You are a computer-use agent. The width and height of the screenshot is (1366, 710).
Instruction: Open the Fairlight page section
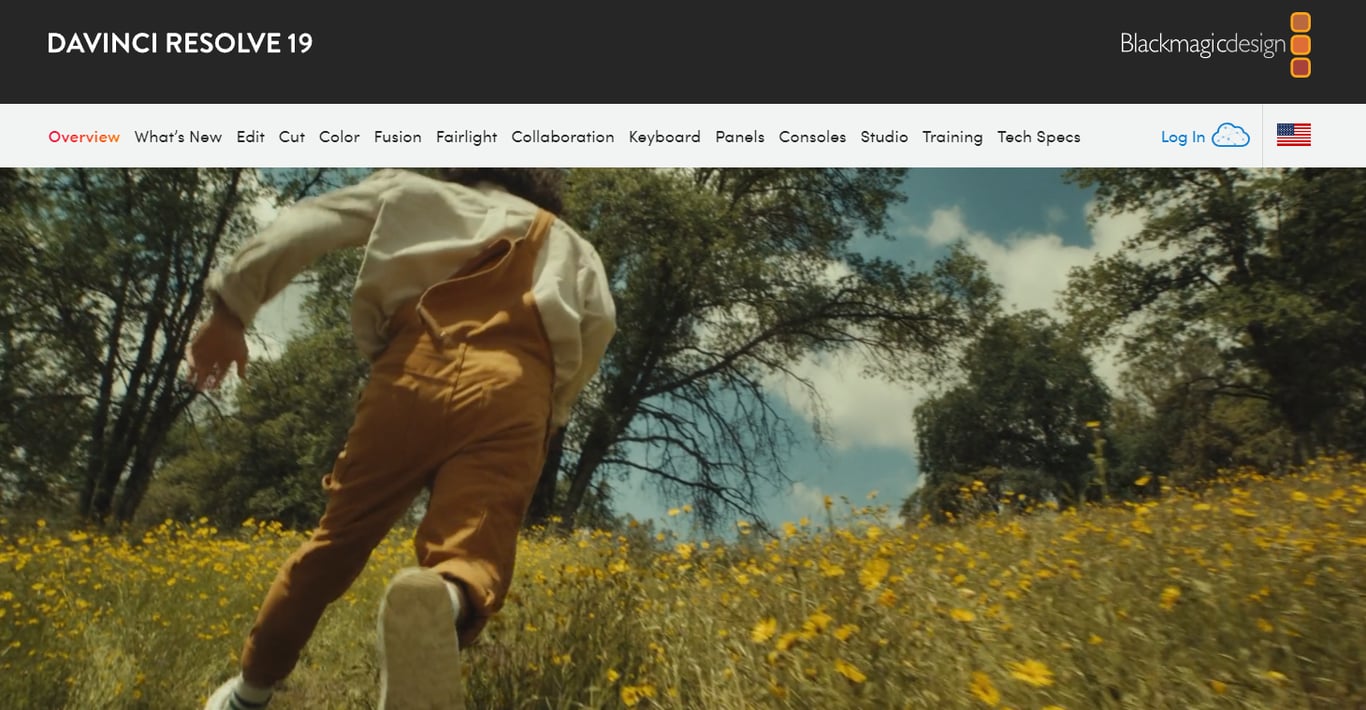pos(466,137)
